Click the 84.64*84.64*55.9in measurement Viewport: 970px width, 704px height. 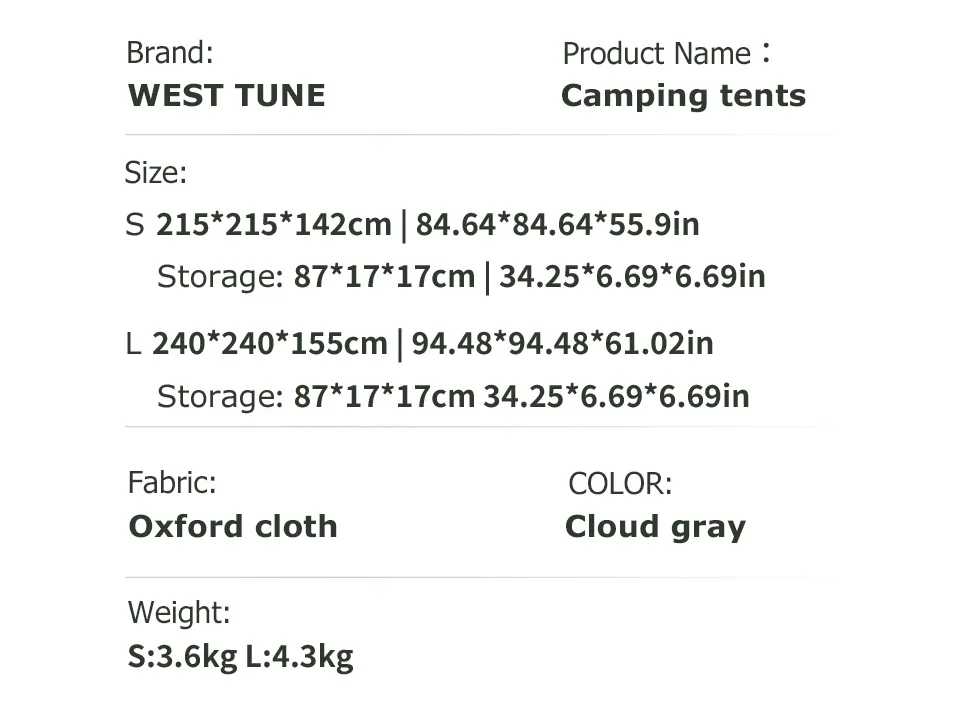pos(557,225)
